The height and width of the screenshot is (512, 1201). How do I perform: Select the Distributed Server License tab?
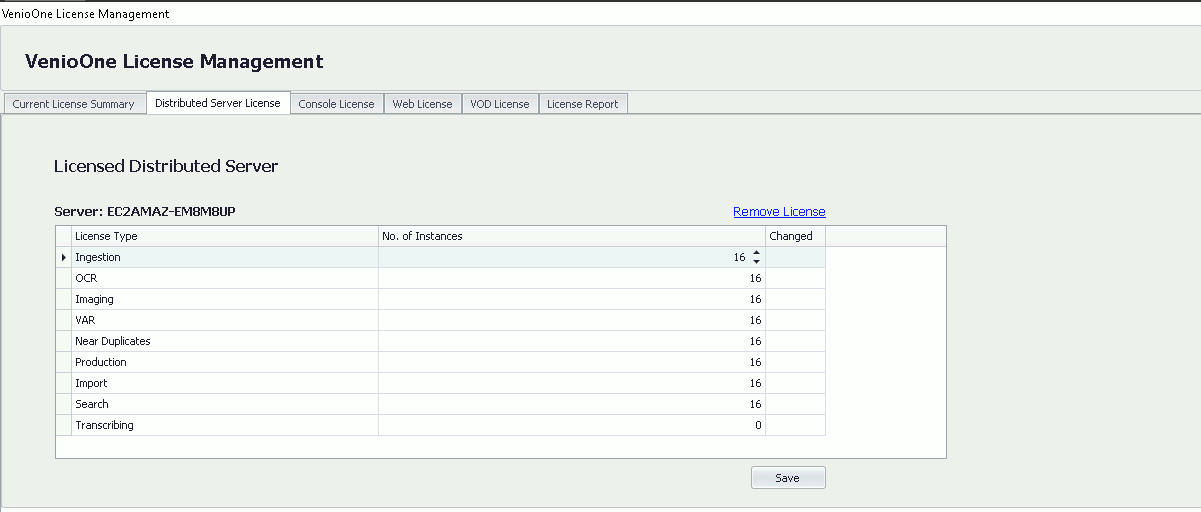(218, 103)
